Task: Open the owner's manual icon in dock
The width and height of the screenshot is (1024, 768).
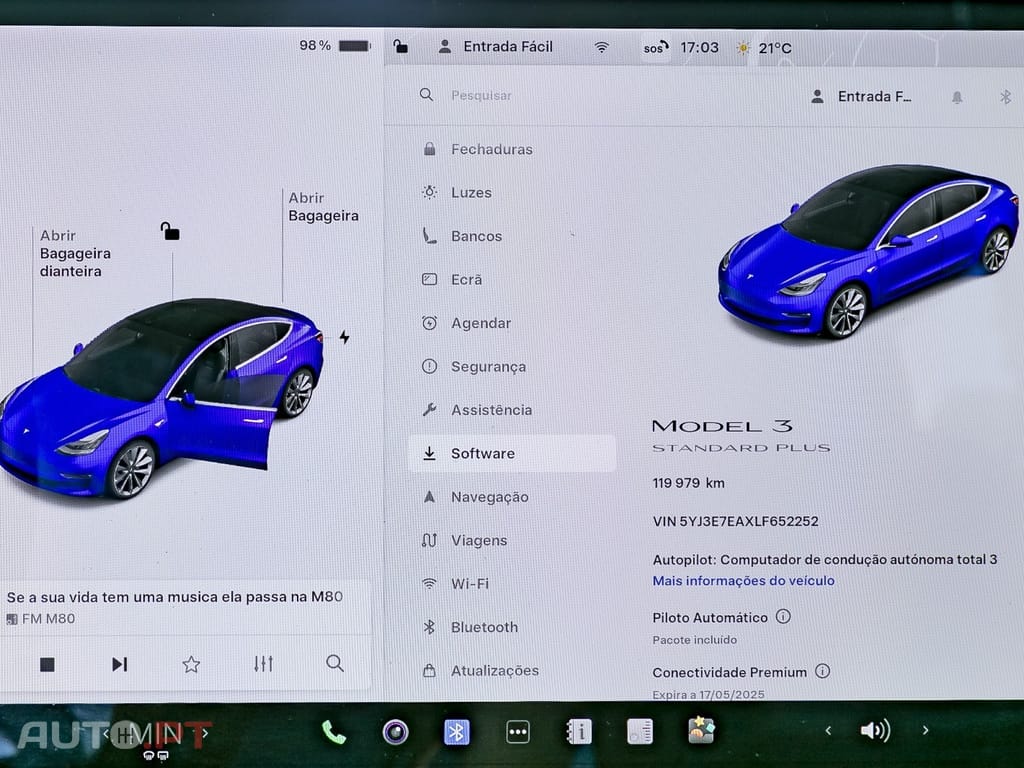Action: (x=579, y=732)
